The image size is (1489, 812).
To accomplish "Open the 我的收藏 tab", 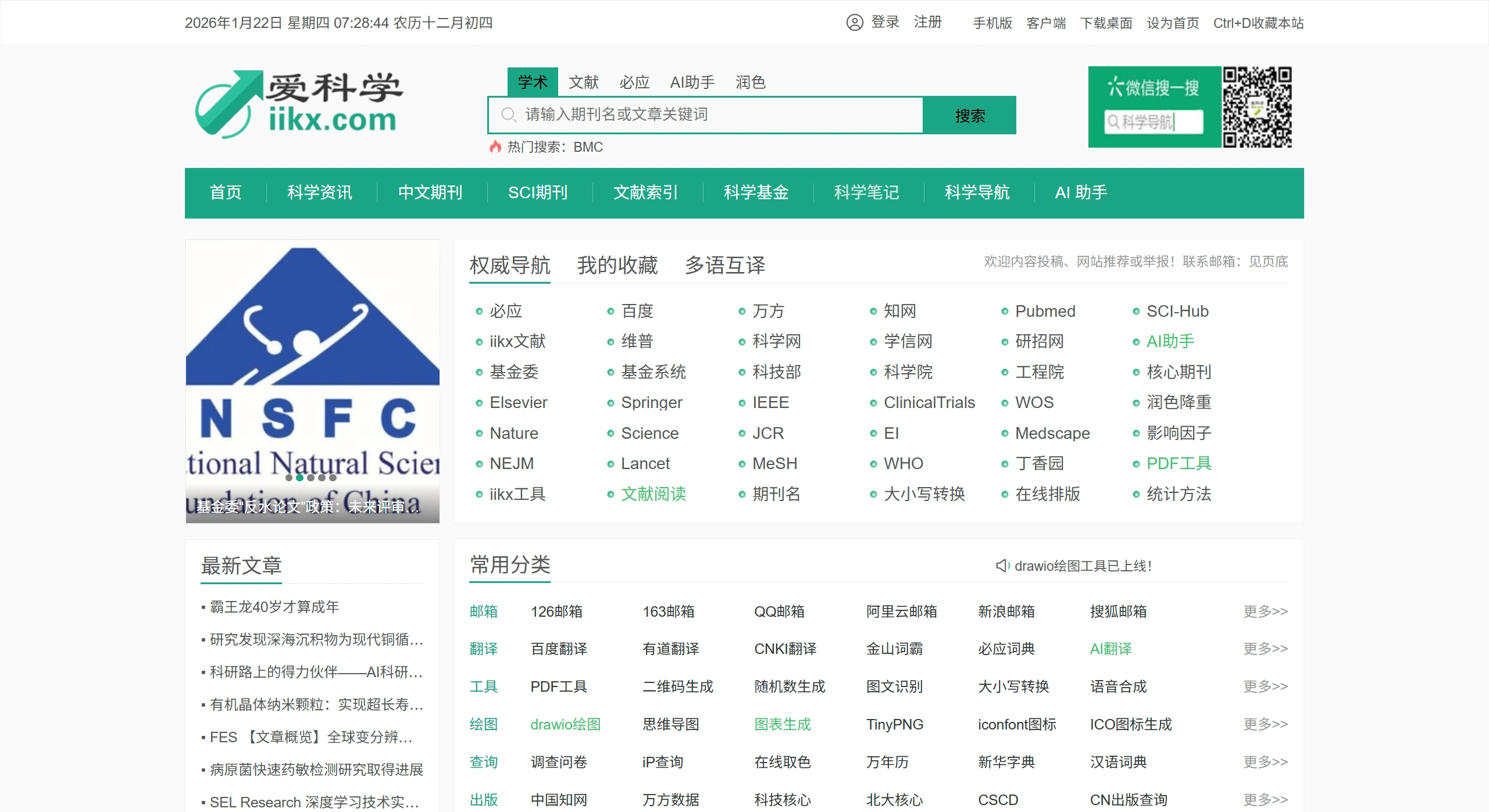I will (x=616, y=266).
